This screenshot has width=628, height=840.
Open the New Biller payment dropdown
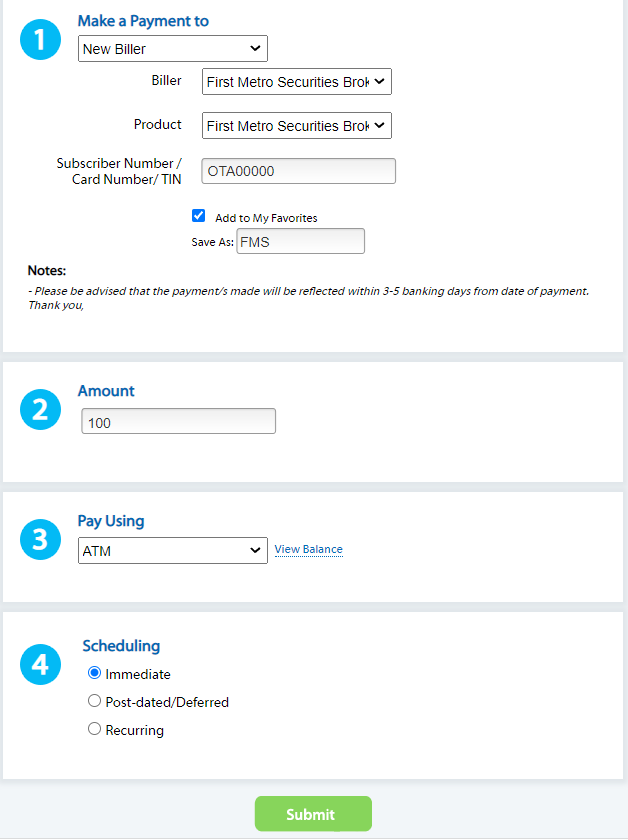[173, 49]
